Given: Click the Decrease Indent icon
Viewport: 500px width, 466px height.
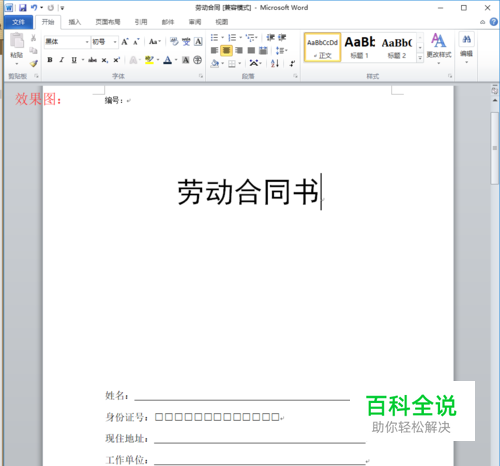Looking at the screenshot, I should click(270, 37).
